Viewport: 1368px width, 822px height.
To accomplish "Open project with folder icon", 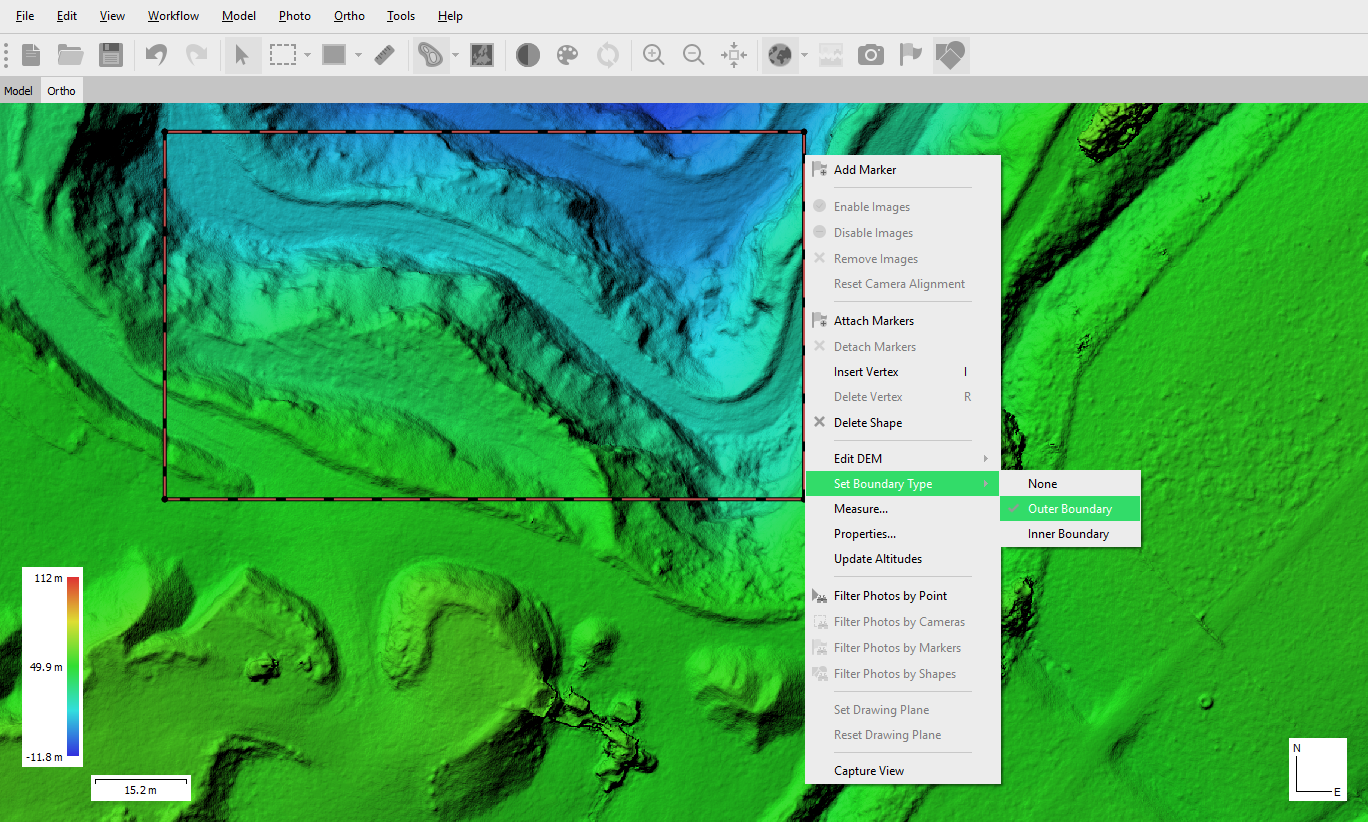I will point(71,55).
